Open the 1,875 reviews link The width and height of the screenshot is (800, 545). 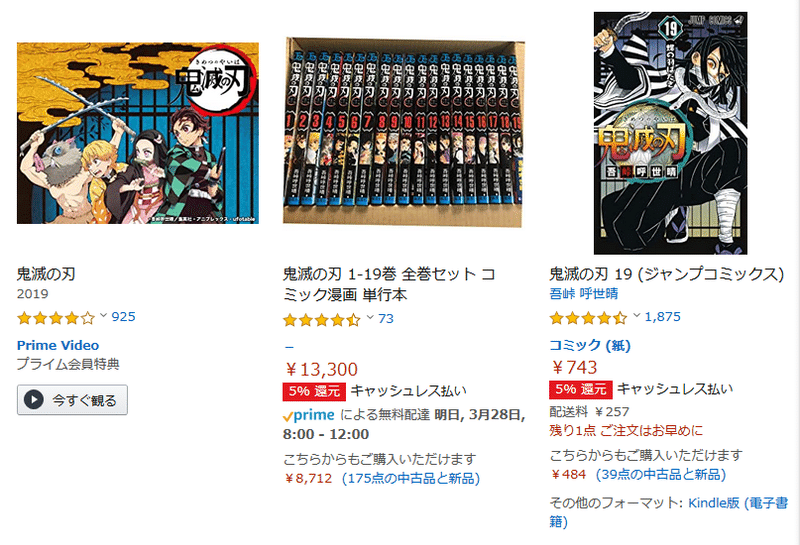(x=662, y=317)
